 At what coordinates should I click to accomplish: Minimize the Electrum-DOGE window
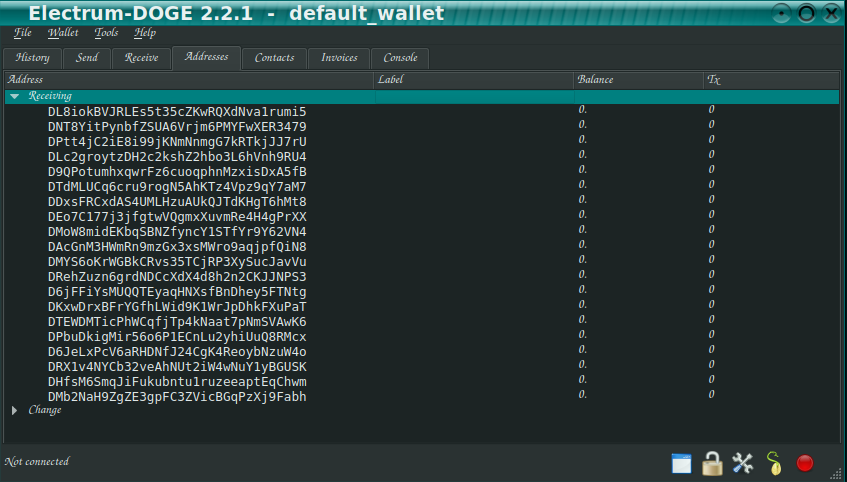(x=781, y=13)
